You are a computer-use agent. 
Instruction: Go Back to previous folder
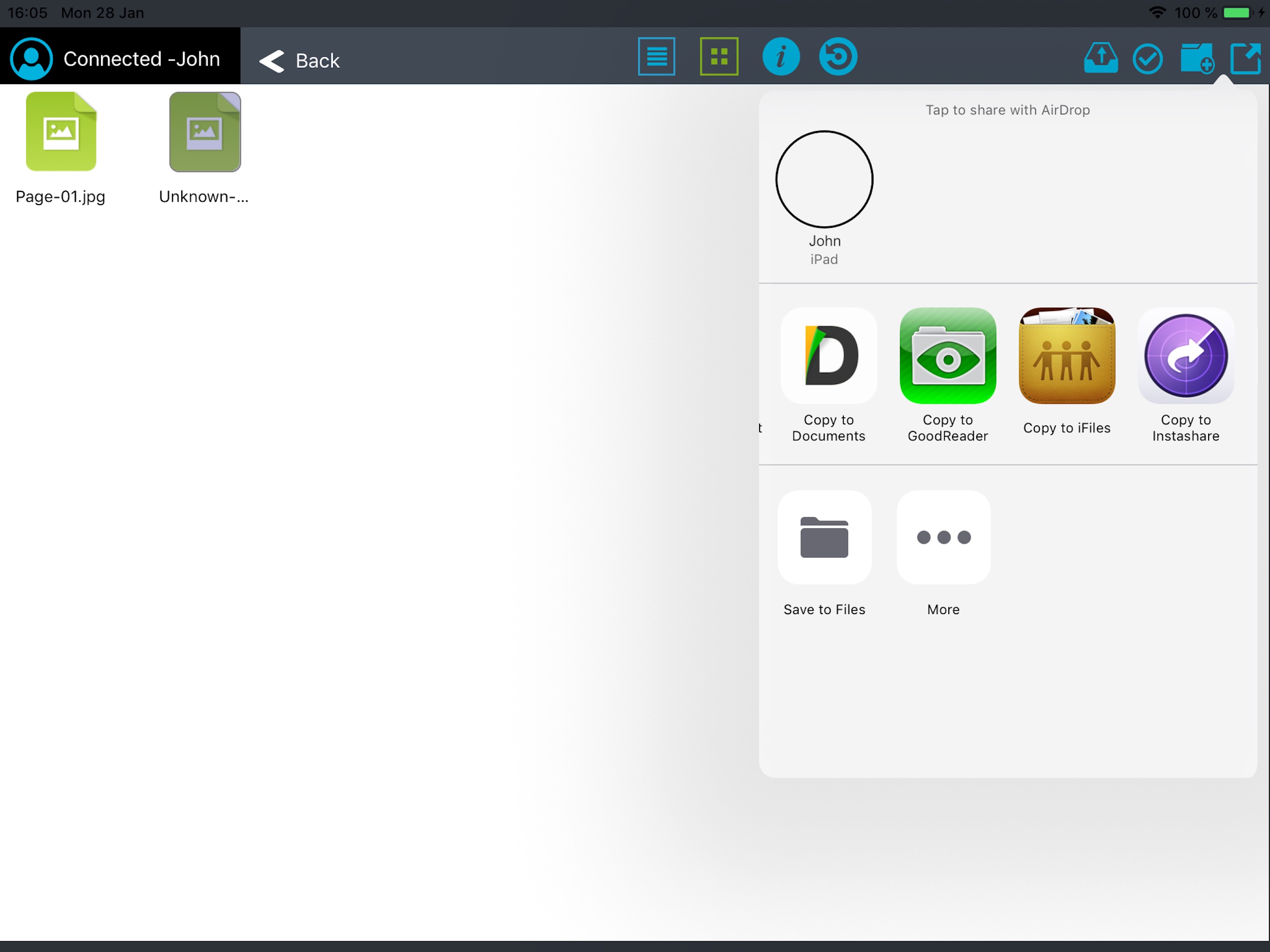pyautogui.click(x=300, y=60)
